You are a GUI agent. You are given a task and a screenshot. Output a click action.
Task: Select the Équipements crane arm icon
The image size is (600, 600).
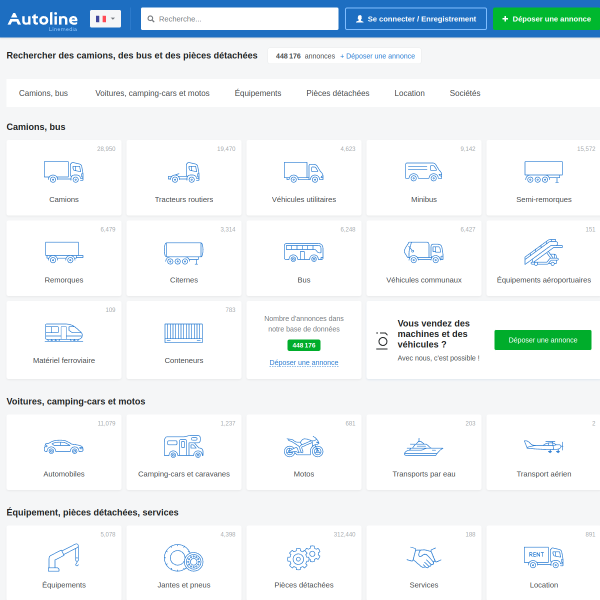[x=64, y=558]
